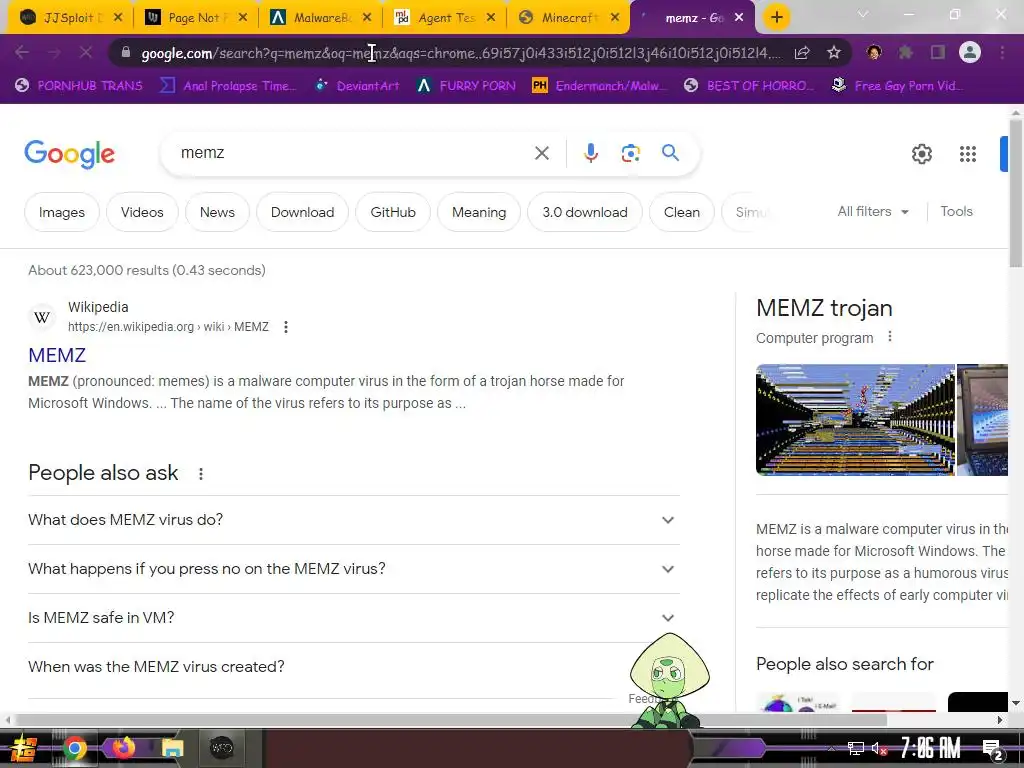The image size is (1024, 768).
Task: Expand 'When was the MEMZ virus created?'
Action: pyautogui.click(x=353, y=667)
